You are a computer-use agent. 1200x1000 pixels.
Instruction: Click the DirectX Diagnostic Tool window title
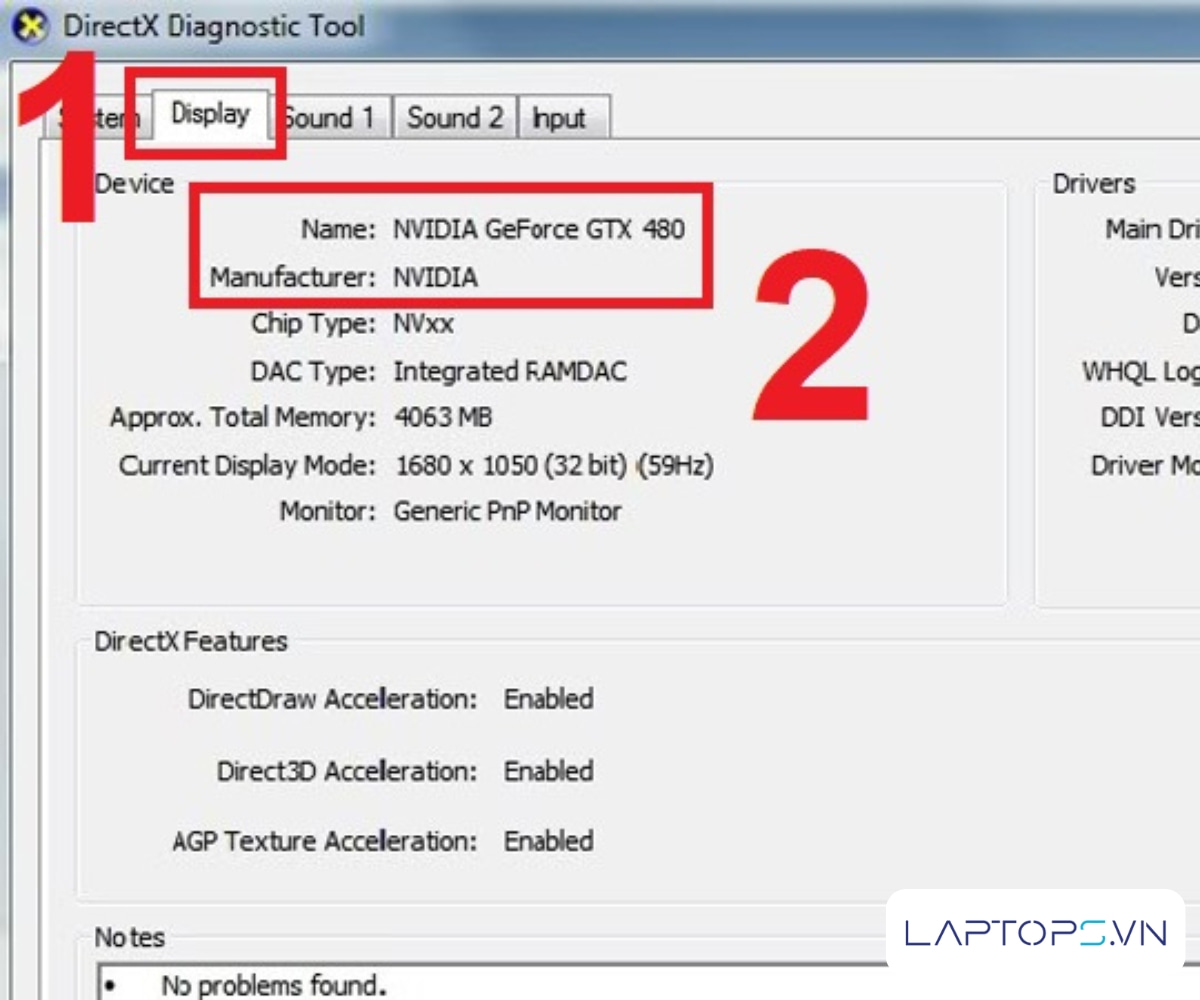coord(214,26)
